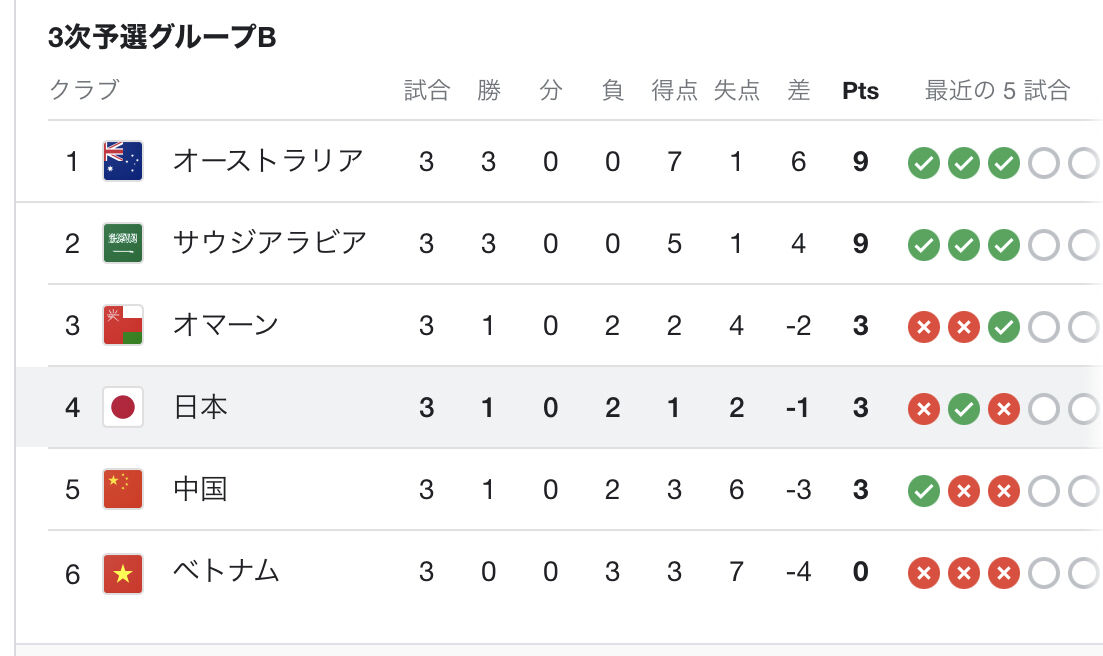1103x656 pixels.
Task: Select the オマーン team name
Action: [226, 325]
